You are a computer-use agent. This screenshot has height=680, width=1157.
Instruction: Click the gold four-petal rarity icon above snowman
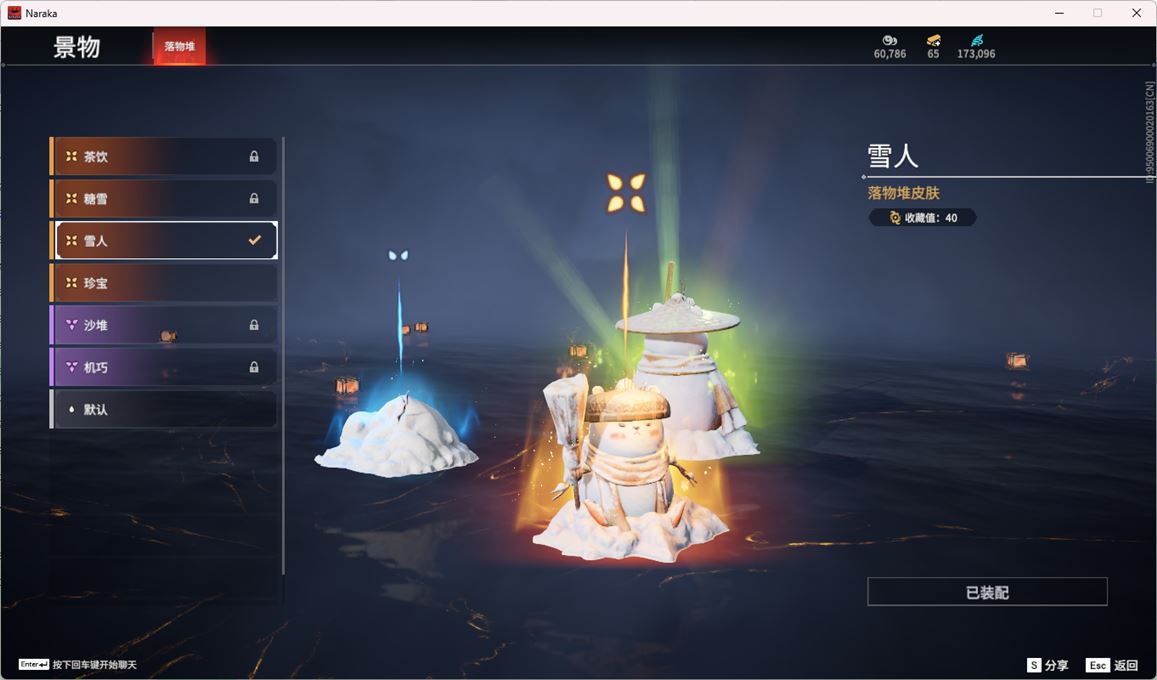click(626, 192)
